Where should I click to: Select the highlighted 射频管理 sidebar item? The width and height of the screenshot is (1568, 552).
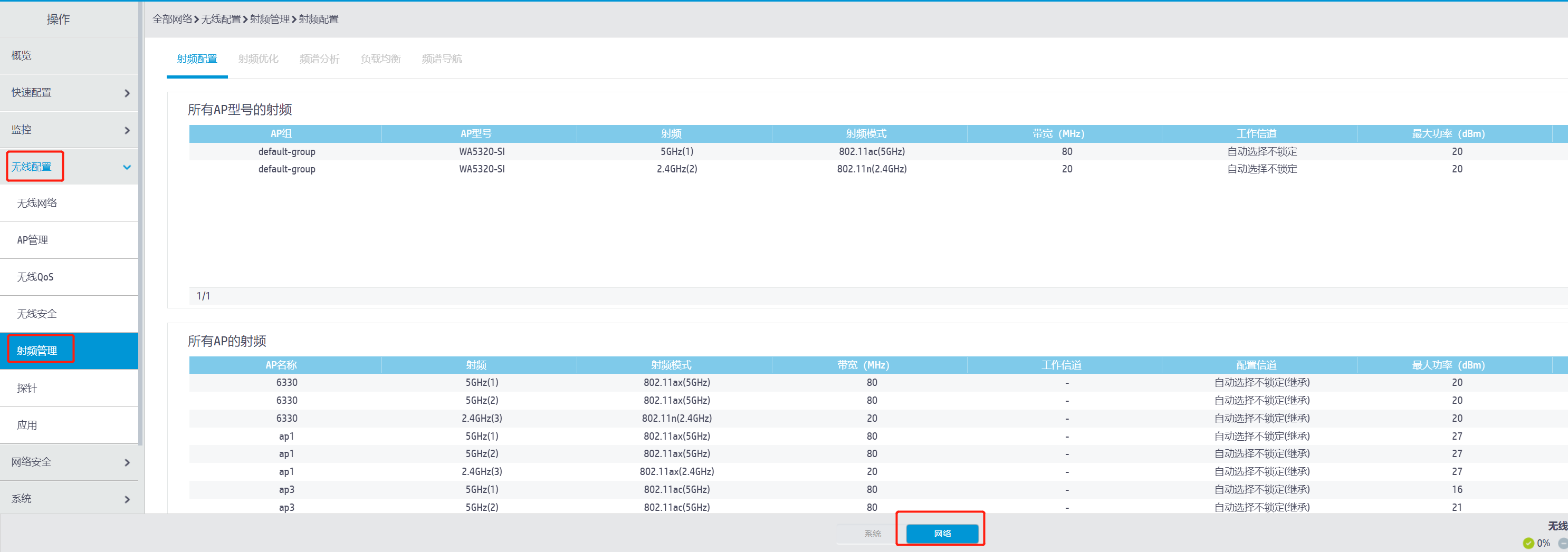tap(69, 351)
